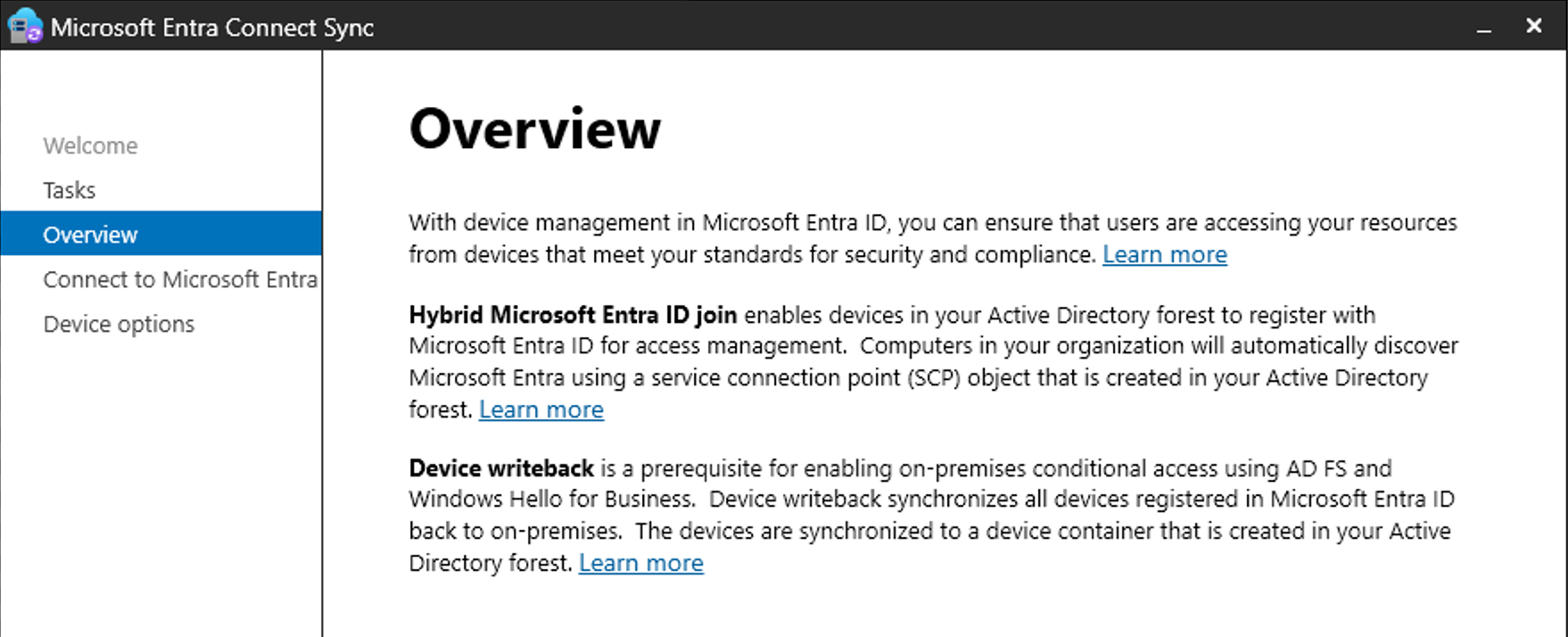
Task: Click the device management introduction paragraph
Action: pos(933,238)
